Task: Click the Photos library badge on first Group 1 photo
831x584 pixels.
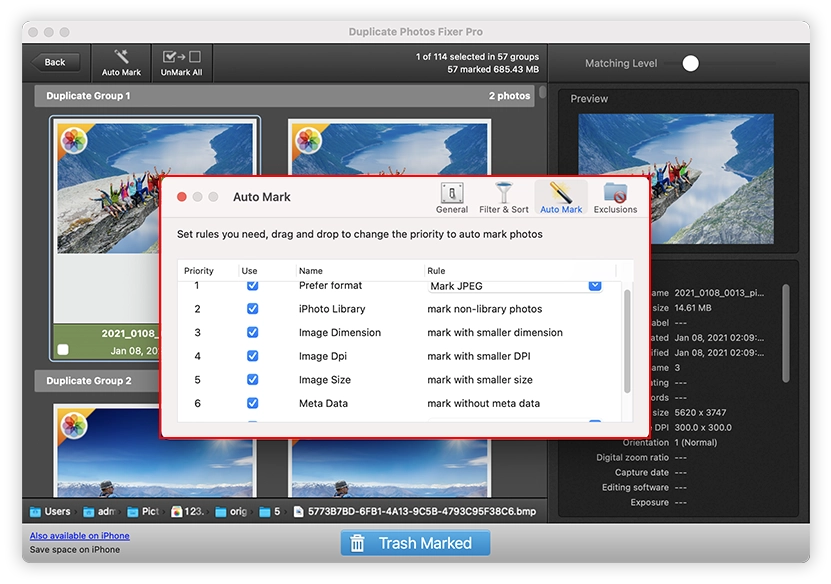Action: pos(74,141)
